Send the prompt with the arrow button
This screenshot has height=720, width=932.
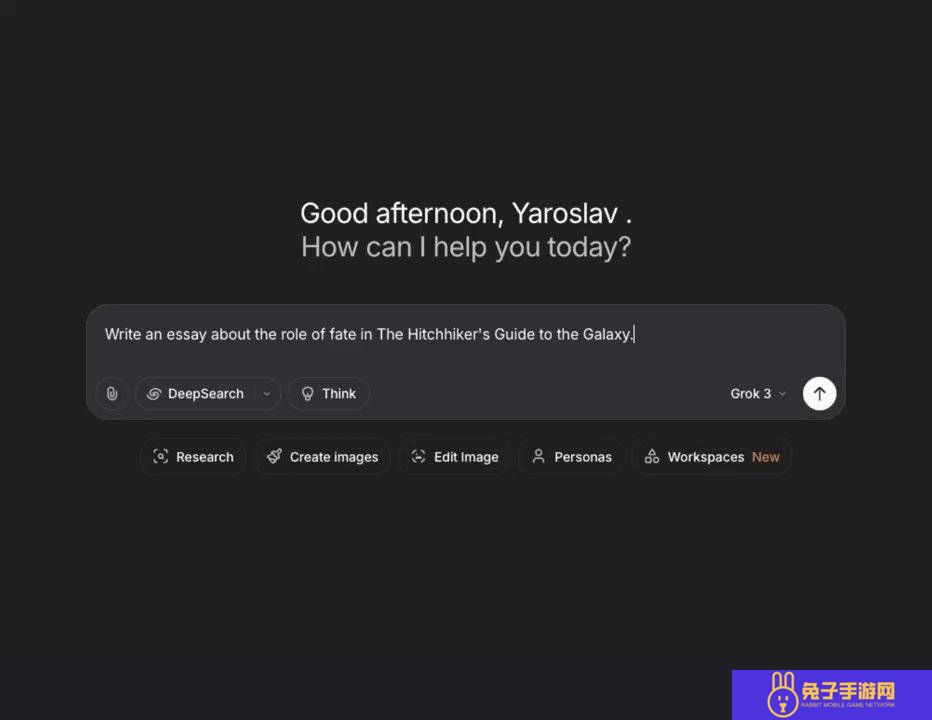(819, 394)
